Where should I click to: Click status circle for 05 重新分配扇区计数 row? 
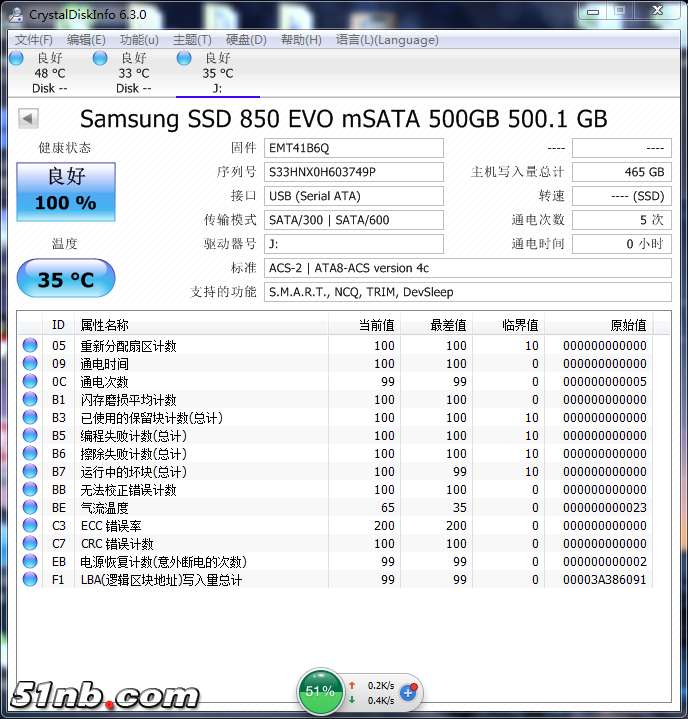pyautogui.click(x=30, y=346)
